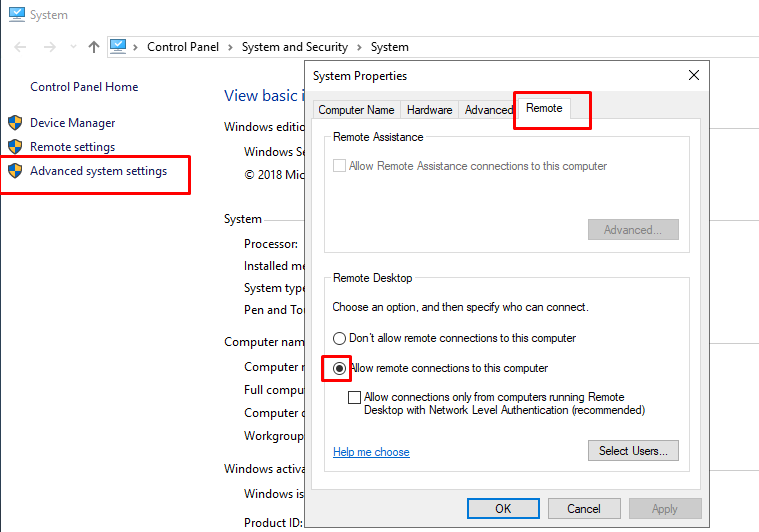This screenshot has width=759, height=532.
Task: Click the 'Processor:' label in System window
Action: coord(271,244)
